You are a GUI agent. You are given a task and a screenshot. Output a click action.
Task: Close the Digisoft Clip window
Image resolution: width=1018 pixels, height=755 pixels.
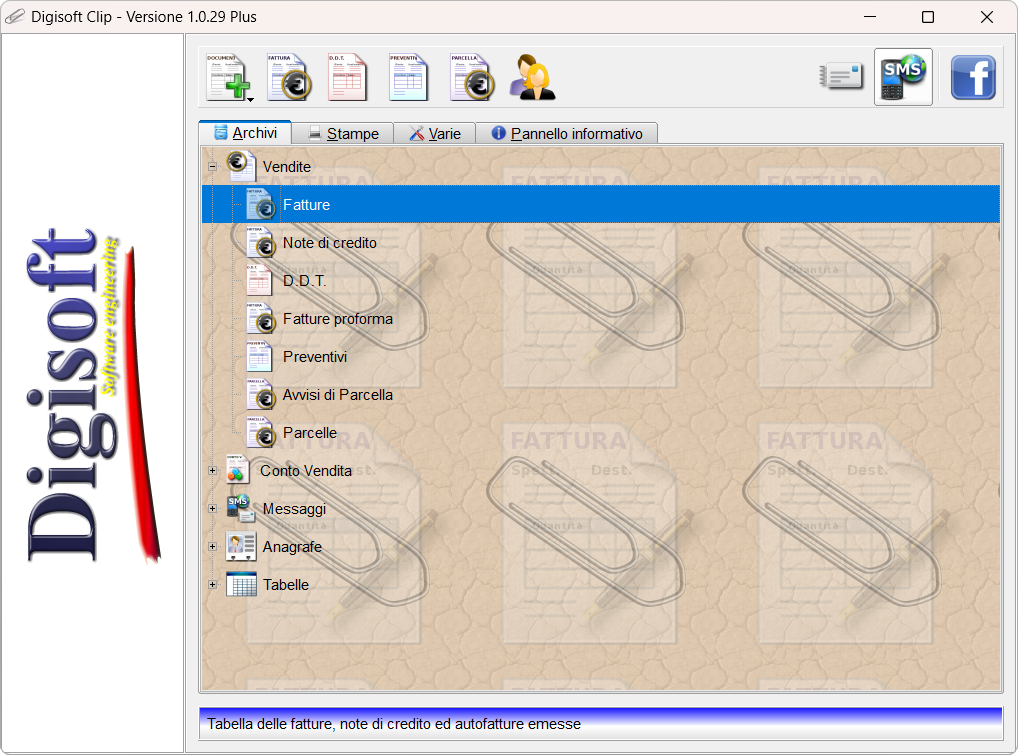click(987, 17)
